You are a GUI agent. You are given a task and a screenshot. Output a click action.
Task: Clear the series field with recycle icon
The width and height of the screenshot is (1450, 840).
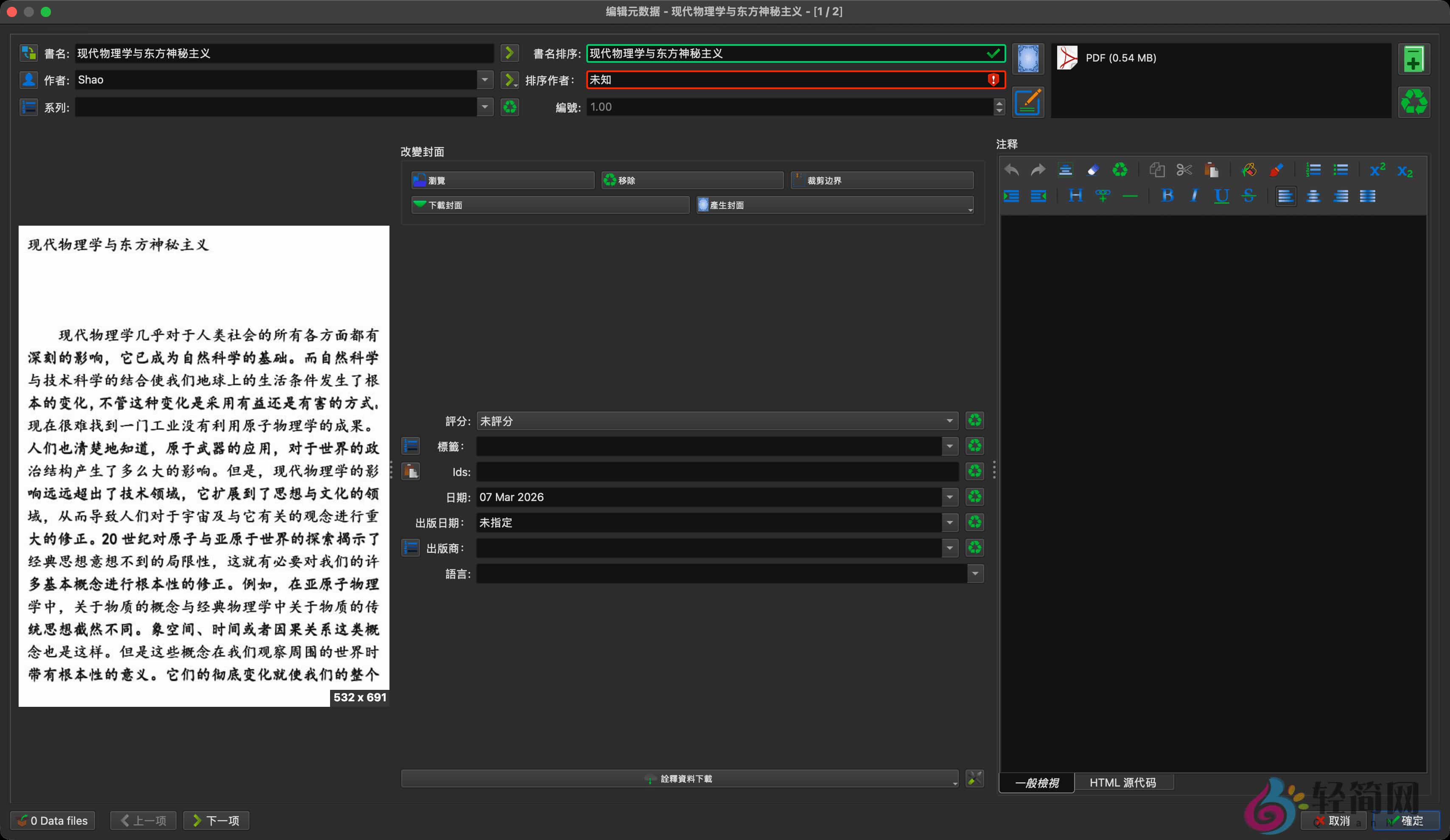(x=510, y=107)
